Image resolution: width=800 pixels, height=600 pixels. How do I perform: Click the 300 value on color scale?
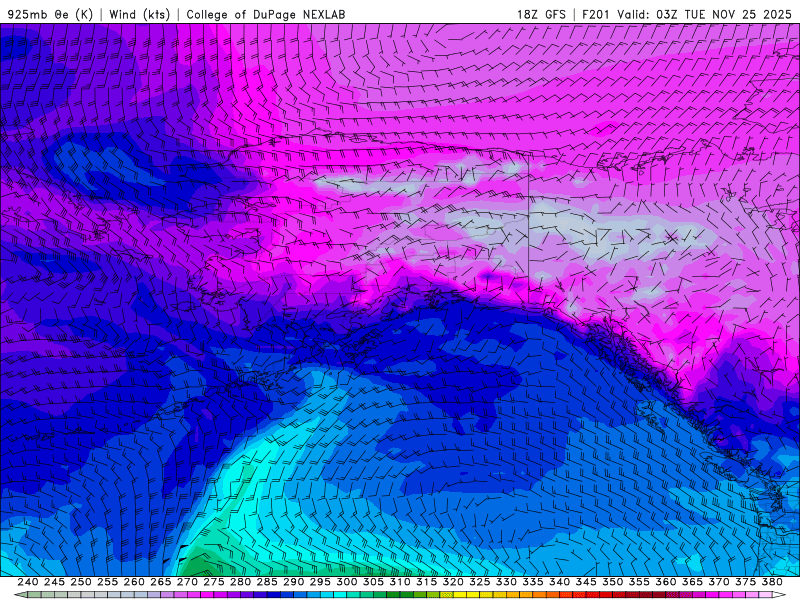pyautogui.click(x=347, y=582)
